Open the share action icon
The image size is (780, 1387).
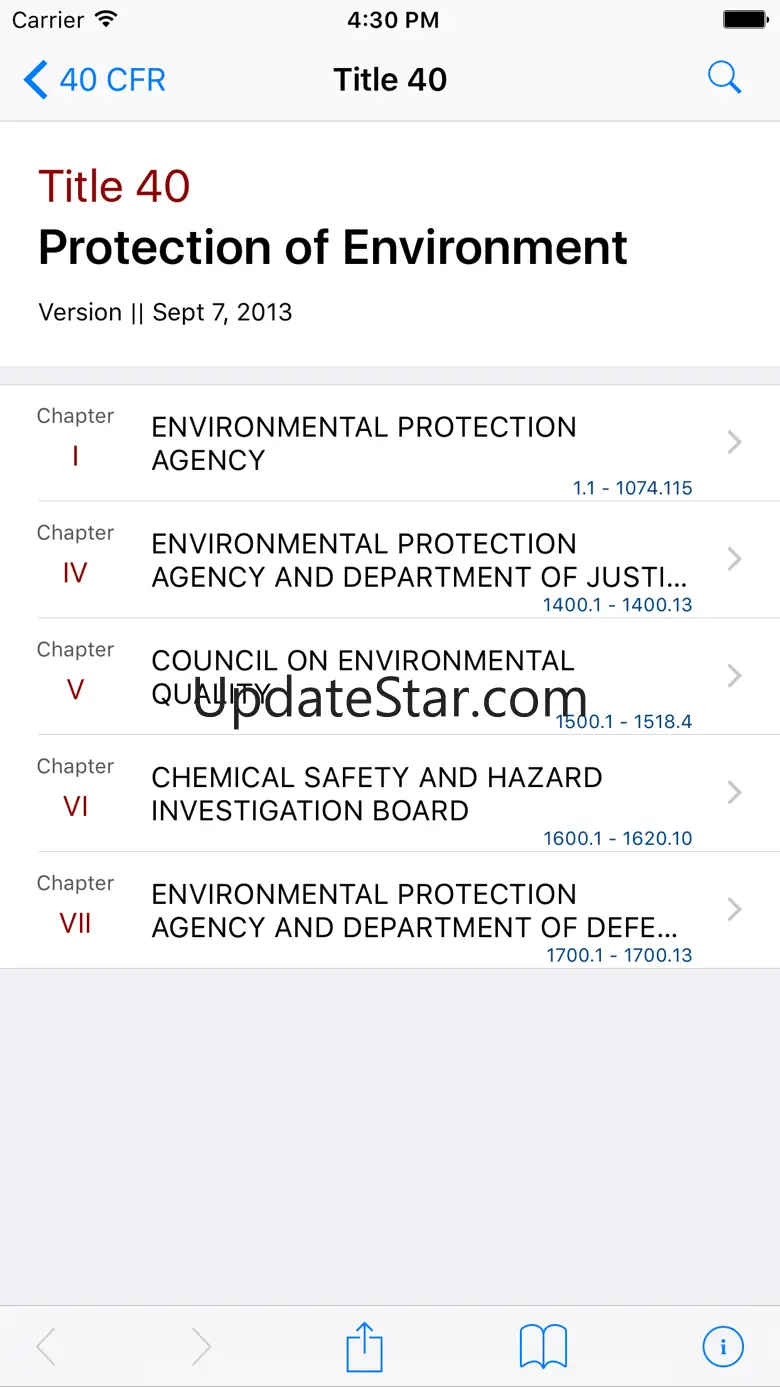pyautogui.click(x=365, y=1346)
